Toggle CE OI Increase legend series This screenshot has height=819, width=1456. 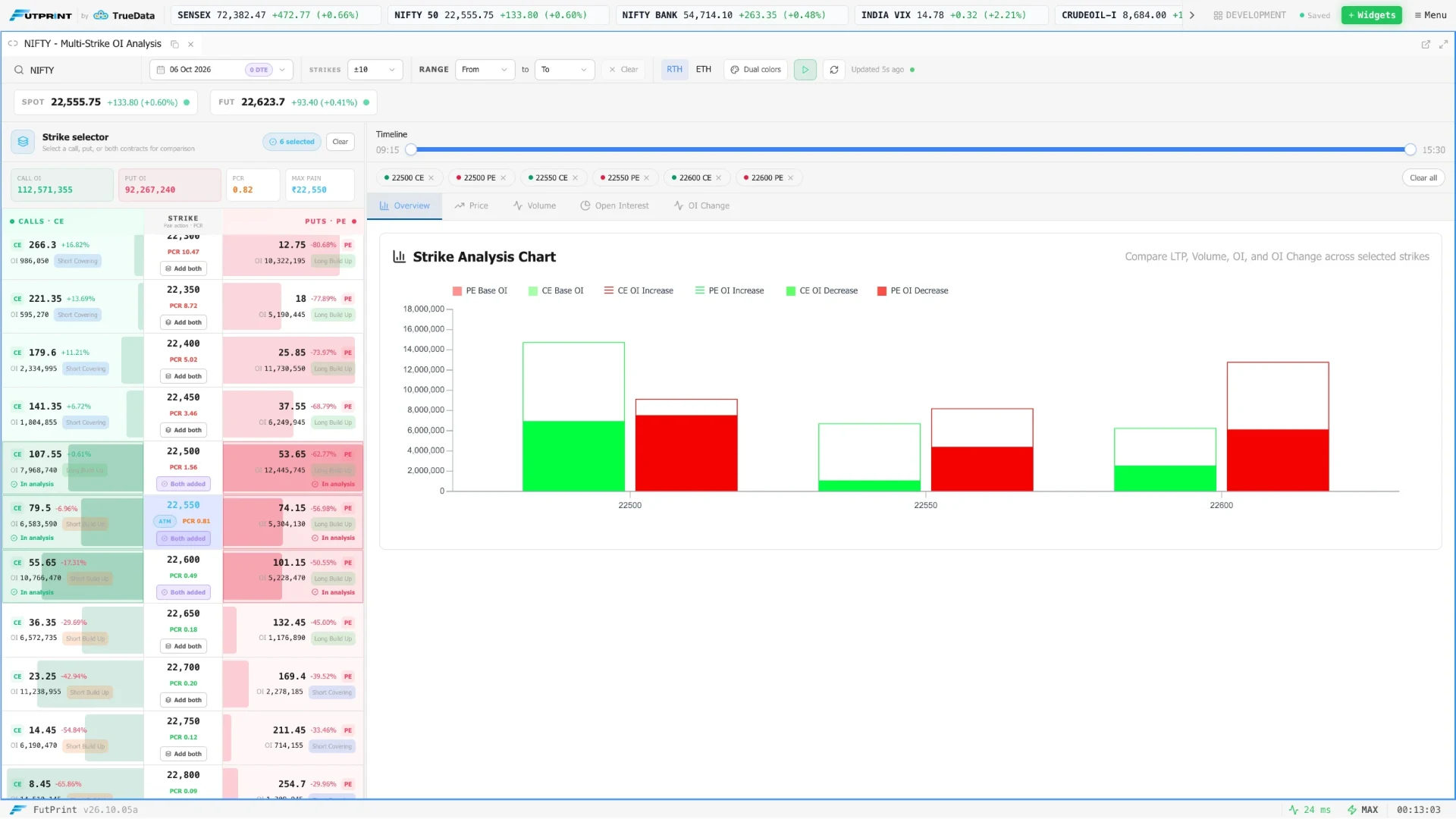(639, 291)
